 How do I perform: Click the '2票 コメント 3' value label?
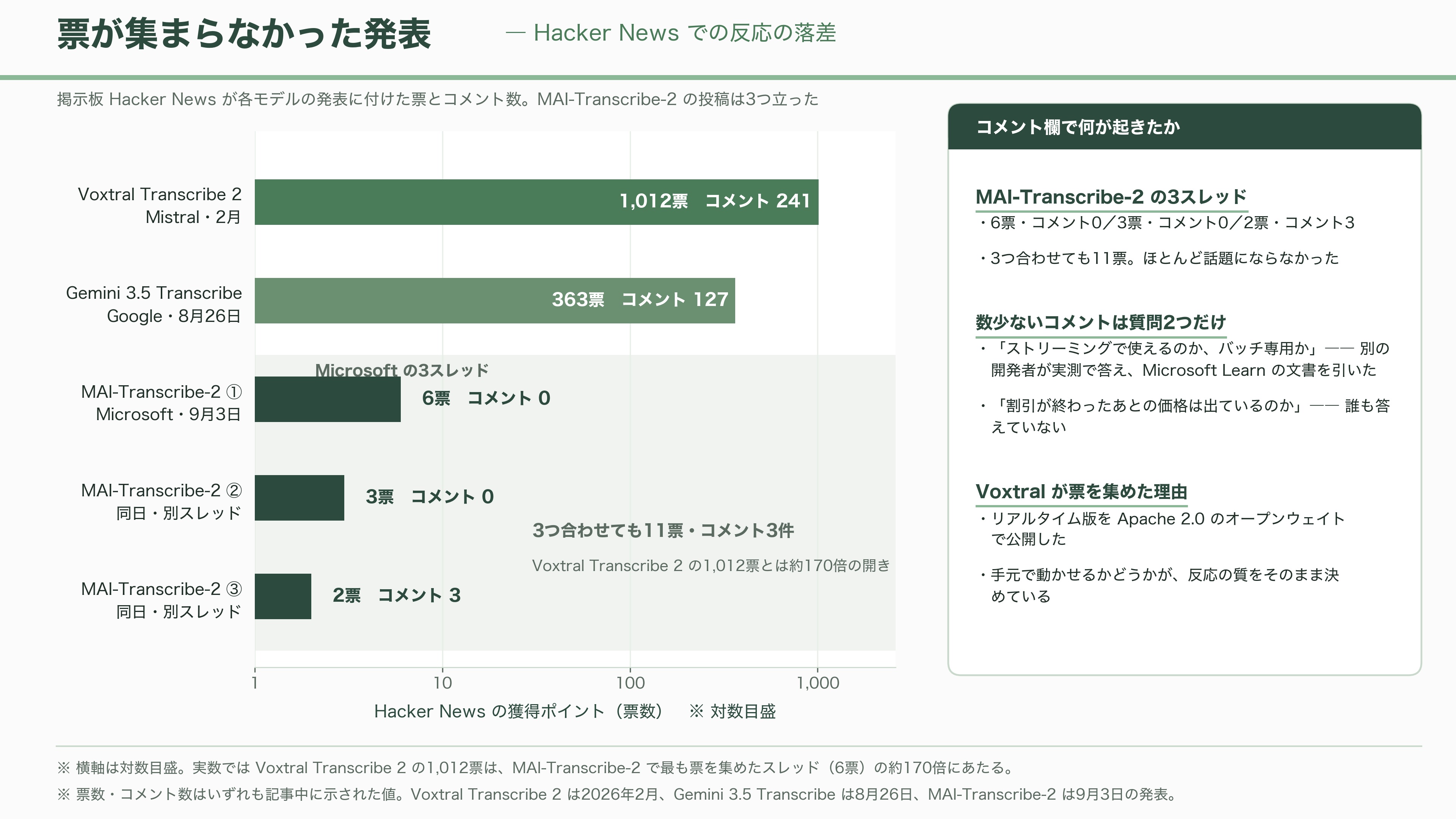pos(397,595)
